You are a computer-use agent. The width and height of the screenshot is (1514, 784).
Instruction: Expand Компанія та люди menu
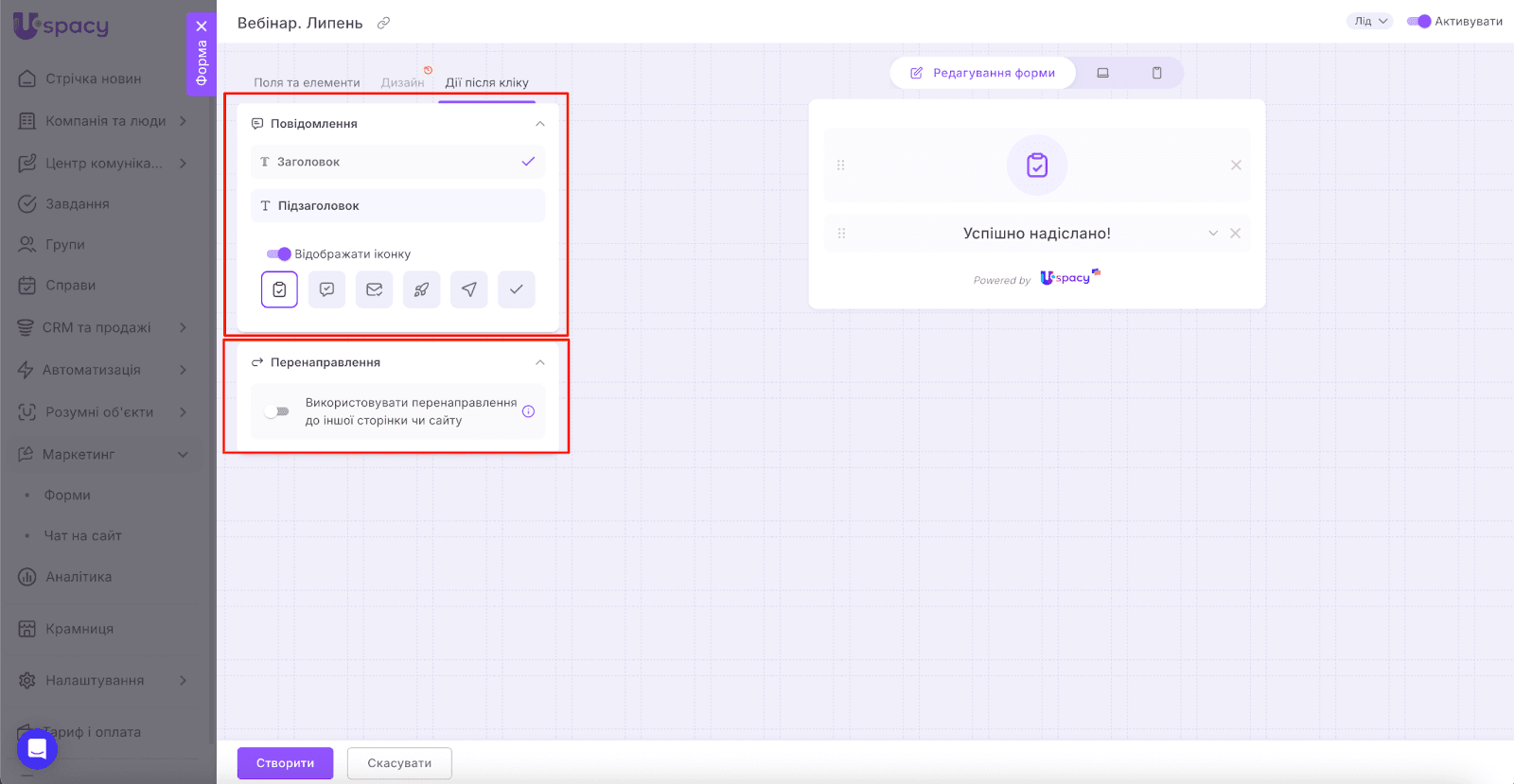[183, 121]
